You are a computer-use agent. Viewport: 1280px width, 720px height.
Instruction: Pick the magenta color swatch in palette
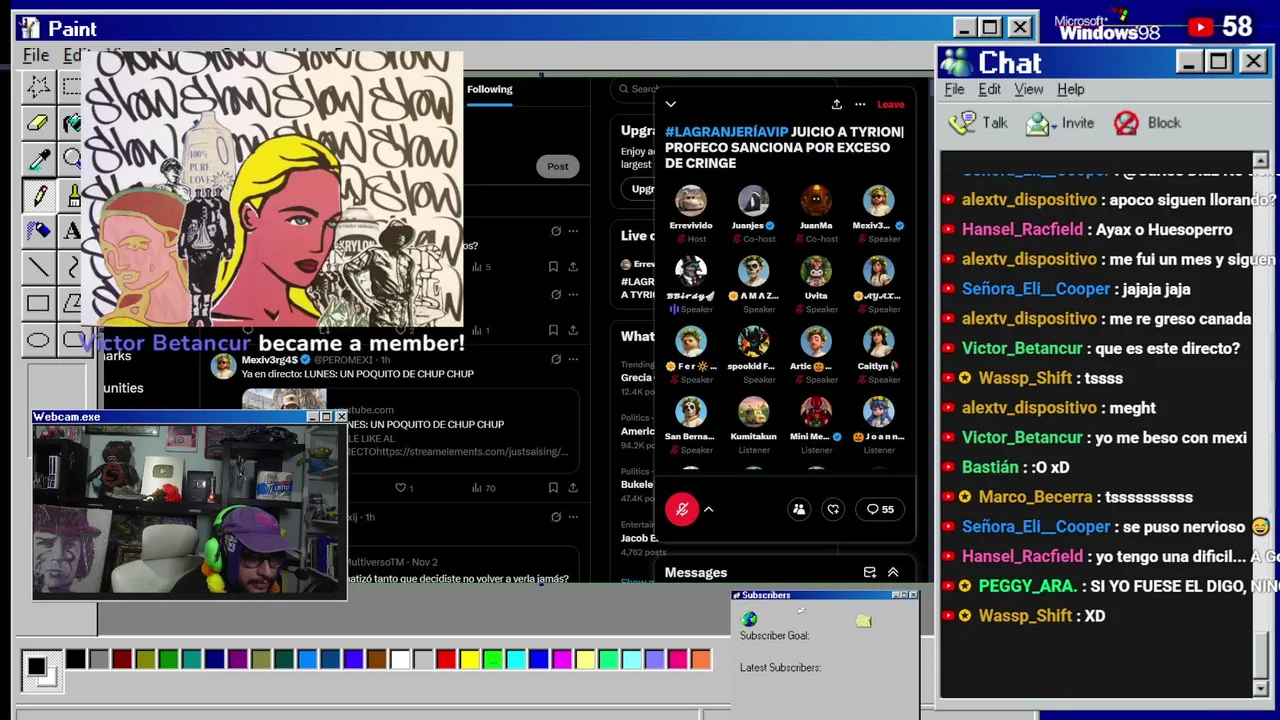(x=562, y=659)
